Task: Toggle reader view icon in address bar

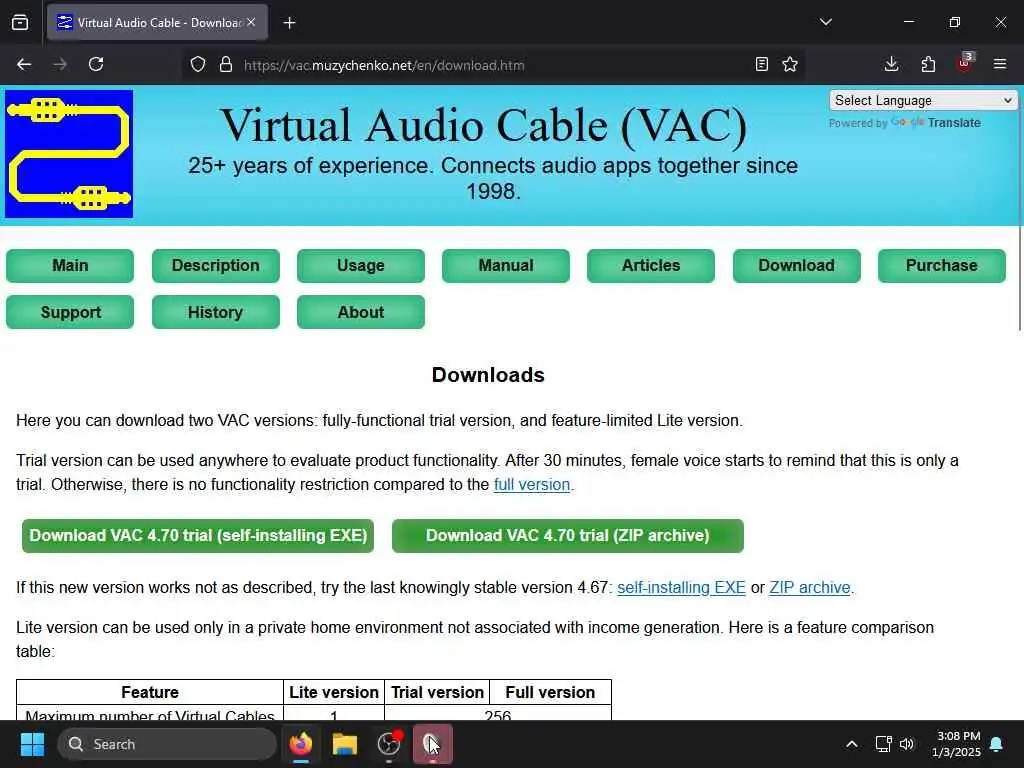Action: click(x=761, y=65)
